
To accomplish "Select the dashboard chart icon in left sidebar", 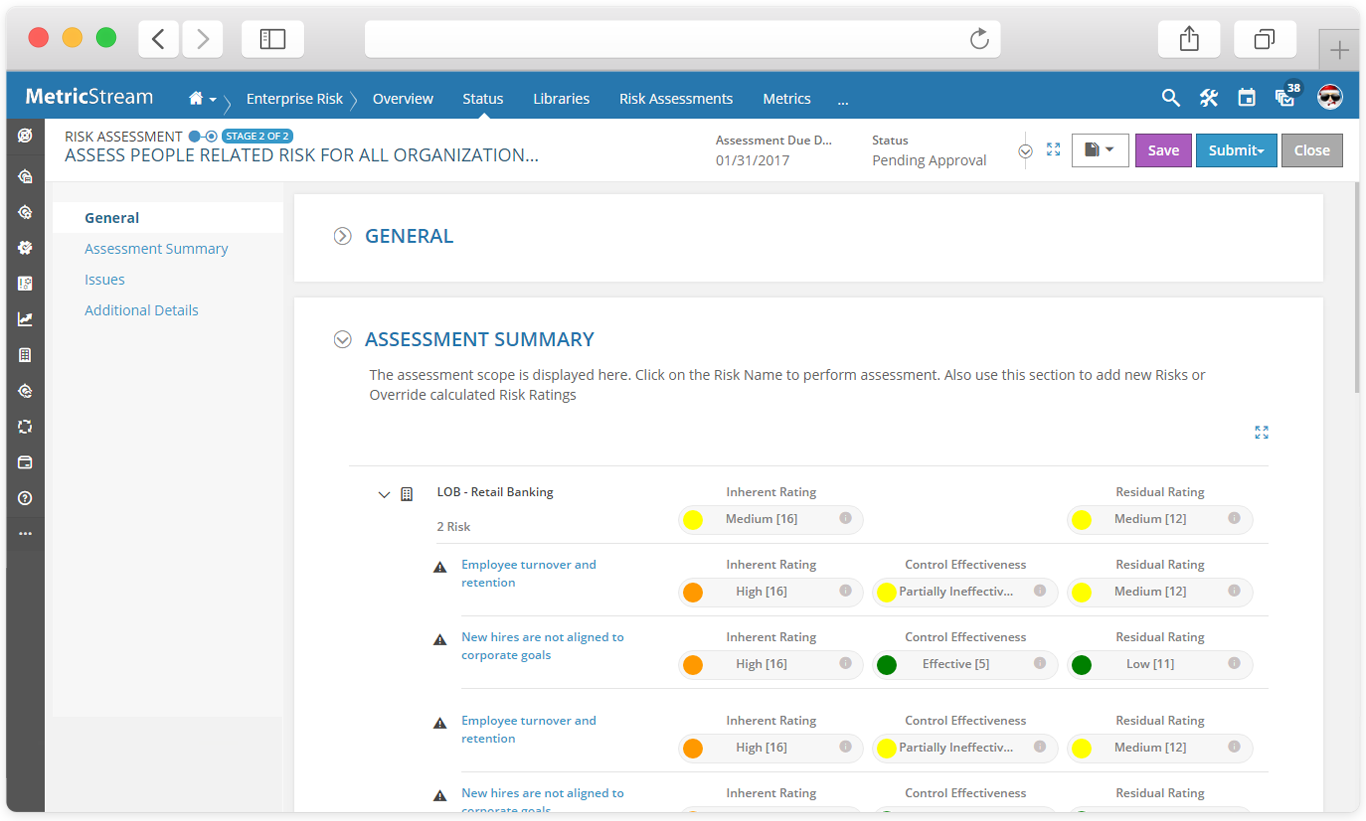I will tap(25, 319).
